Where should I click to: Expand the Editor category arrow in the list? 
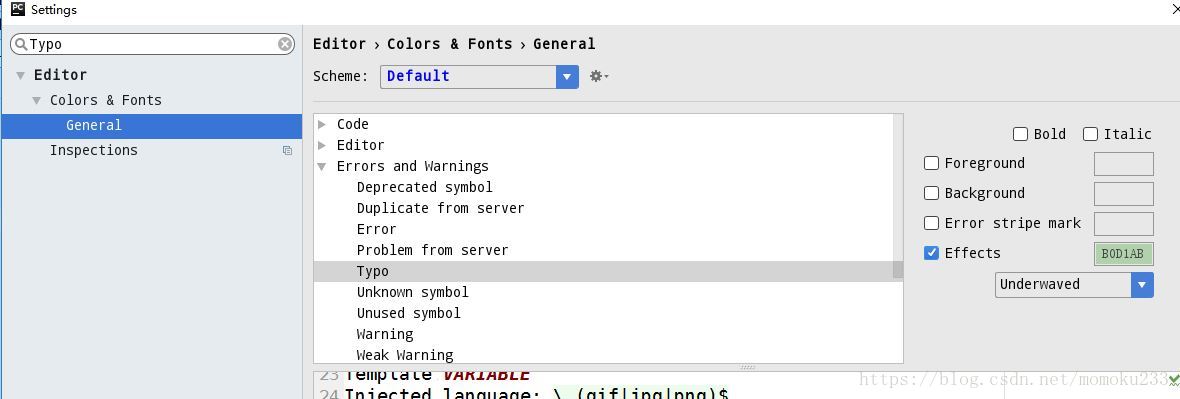pos(322,145)
